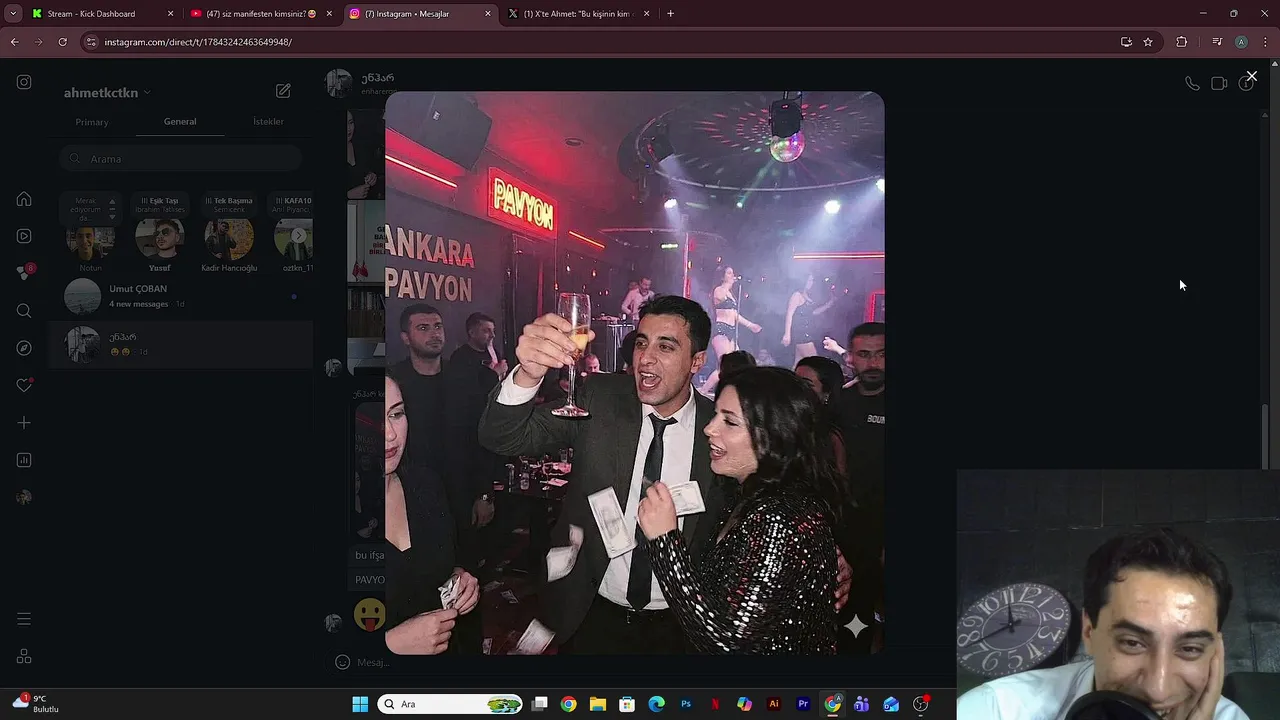Open File Explorer from taskbar
Screen dimensions: 1280x720
[597, 704]
